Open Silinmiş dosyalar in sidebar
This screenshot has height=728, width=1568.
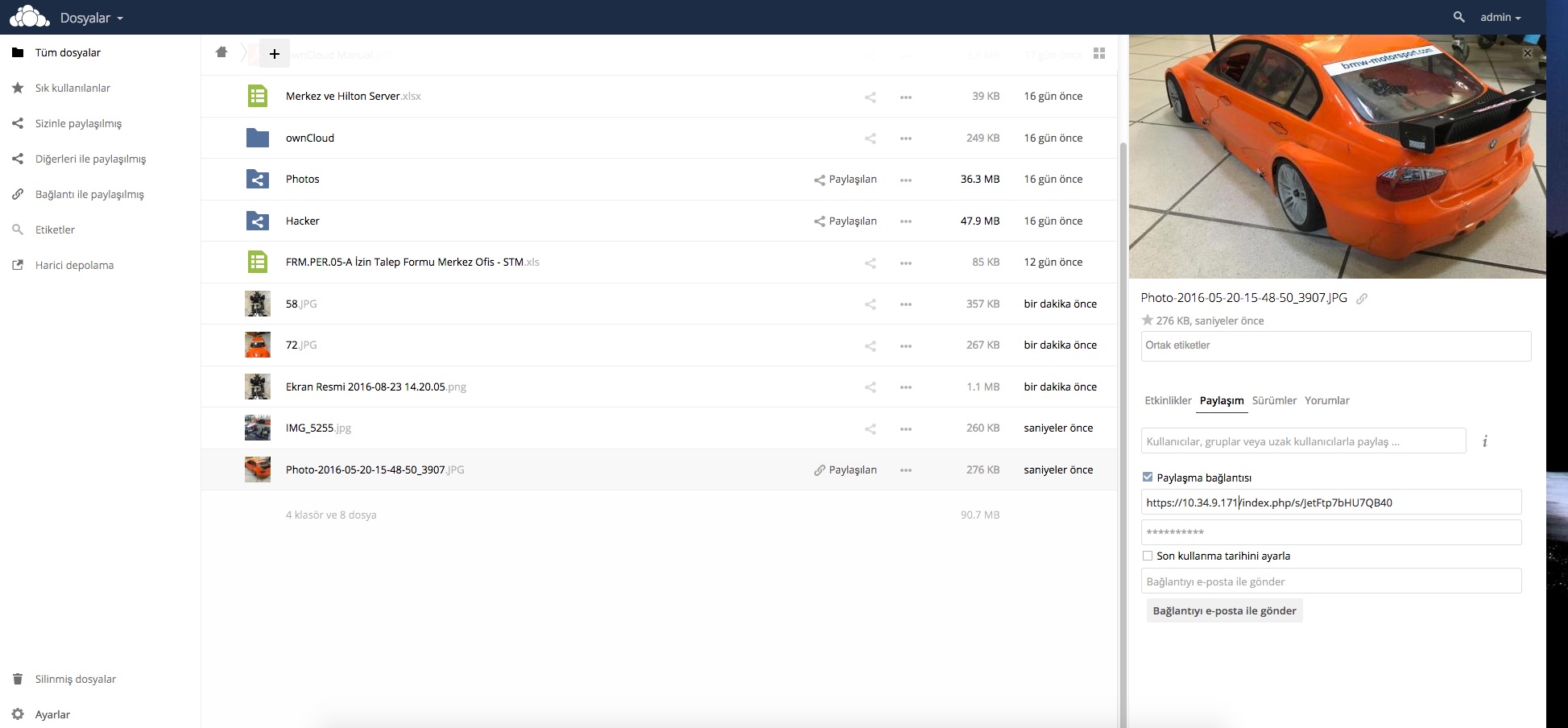click(75, 679)
